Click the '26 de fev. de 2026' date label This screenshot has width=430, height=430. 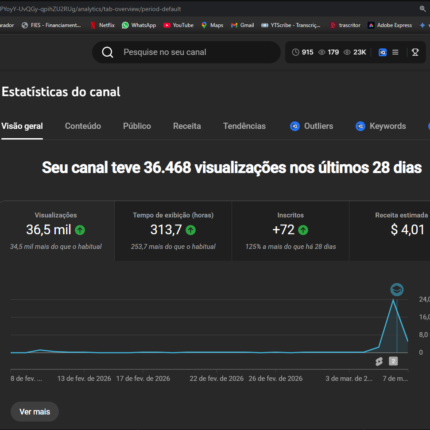point(275,379)
